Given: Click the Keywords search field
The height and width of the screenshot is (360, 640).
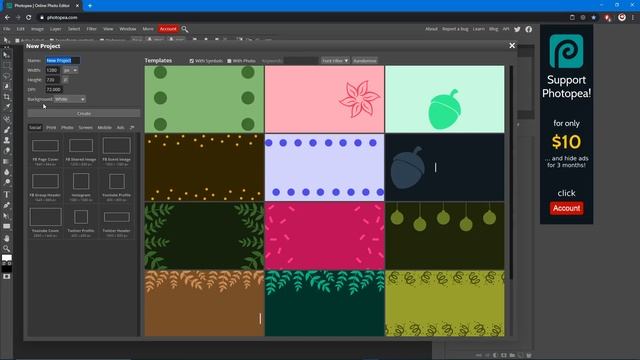Looking at the screenshot, I should coord(300,60).
